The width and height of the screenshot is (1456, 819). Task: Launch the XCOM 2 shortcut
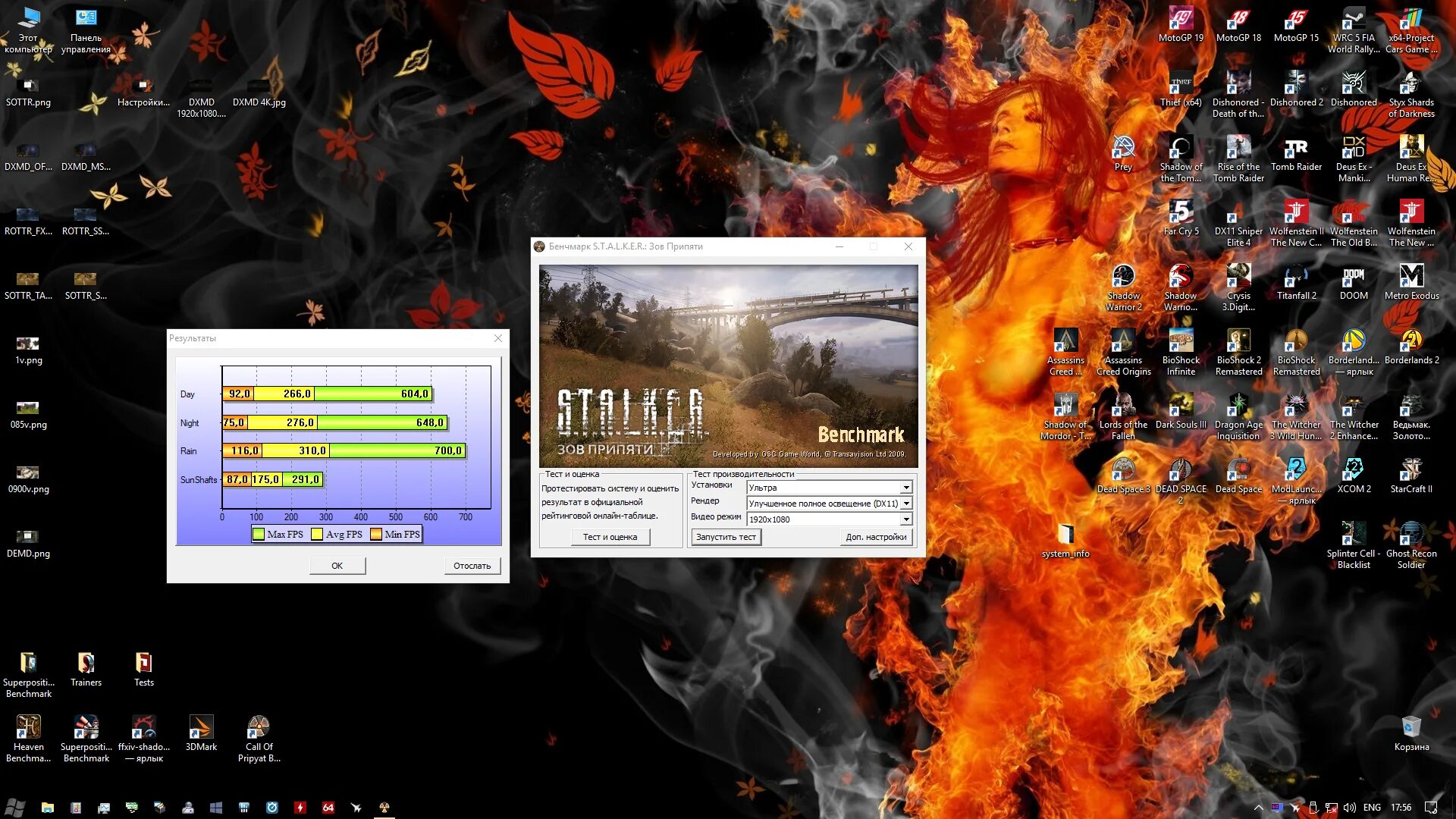click(x=1354, y=476)
